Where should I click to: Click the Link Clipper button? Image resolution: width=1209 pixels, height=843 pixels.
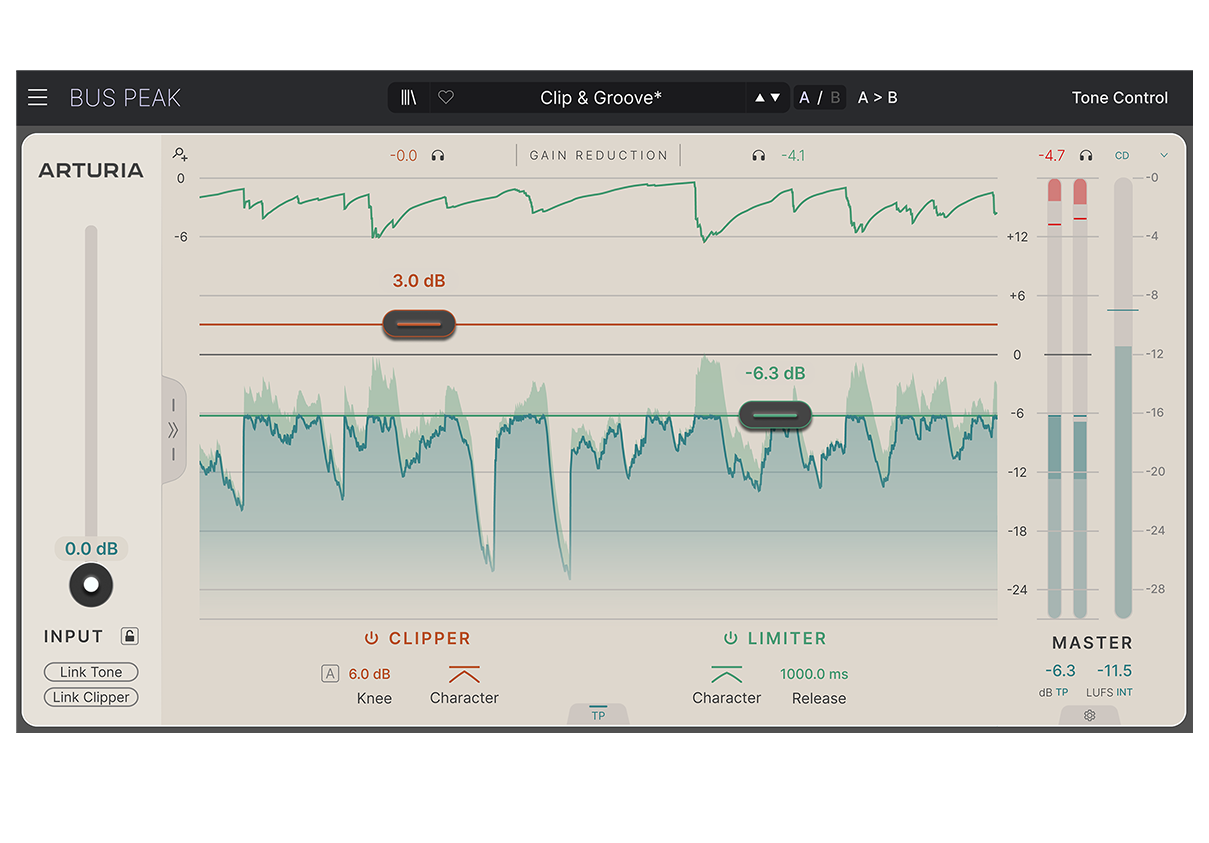tap(91, 697)
